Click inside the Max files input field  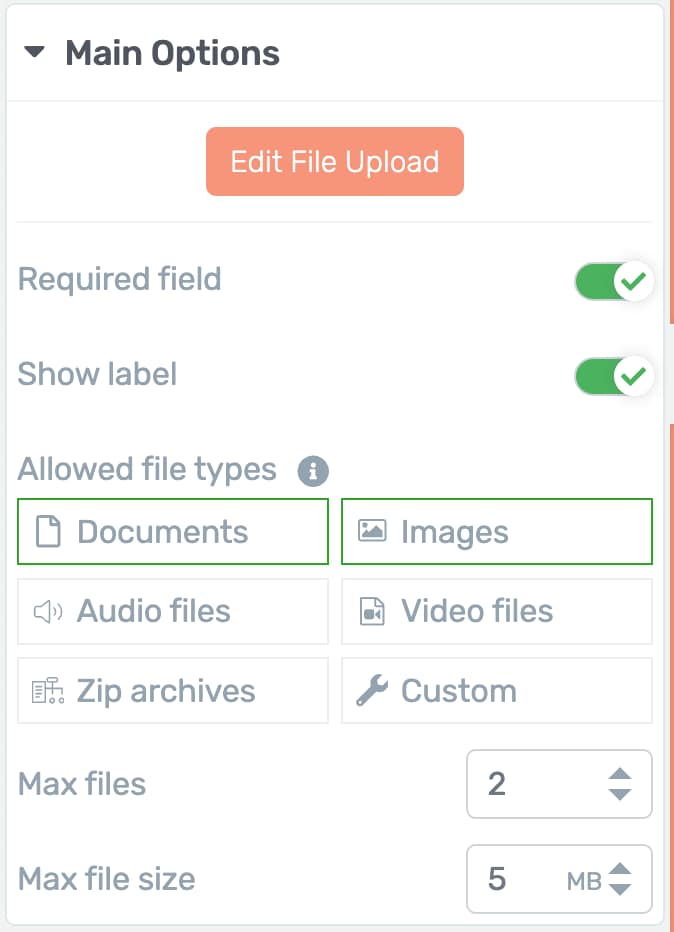(540, 784)
